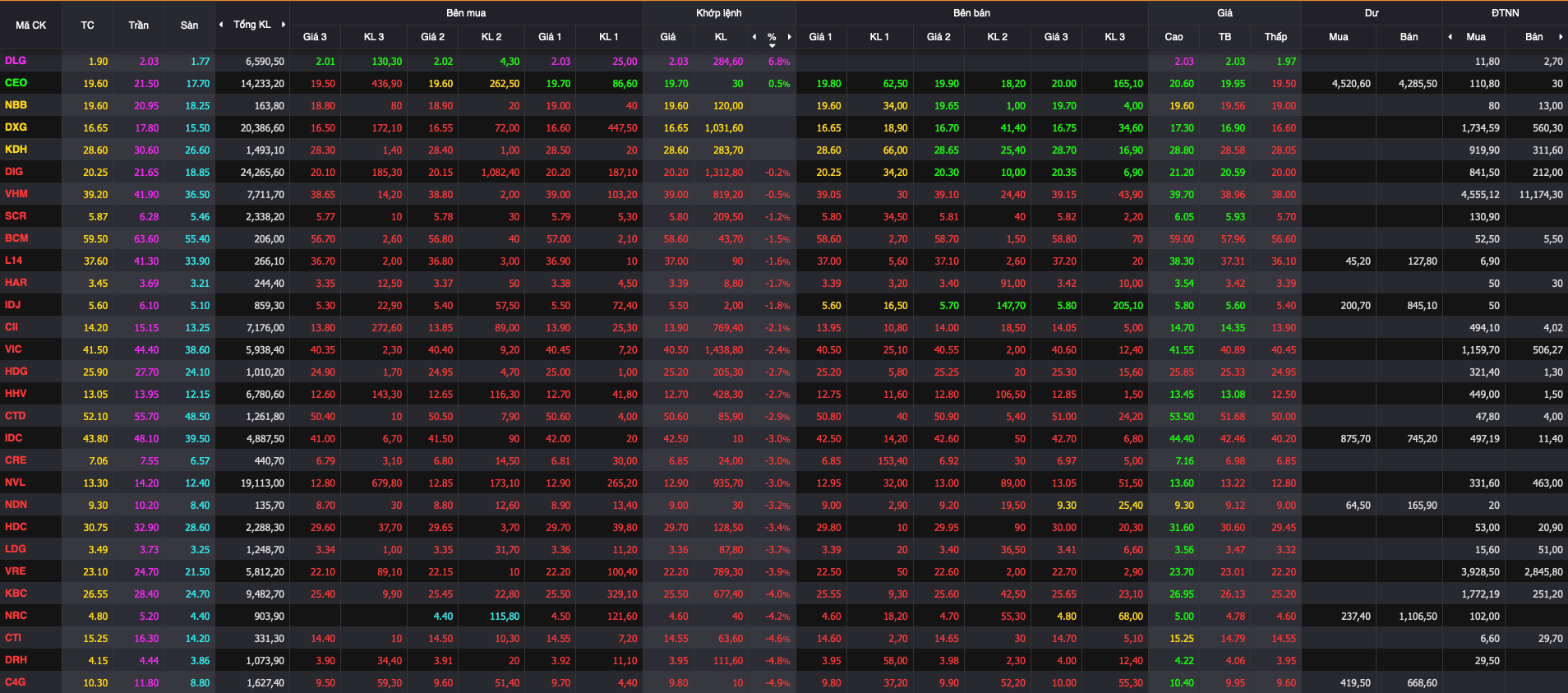Sort by the Mã CK column header
The height and width of the screenshot is (693, 1568).
click(x=31, y=25)
